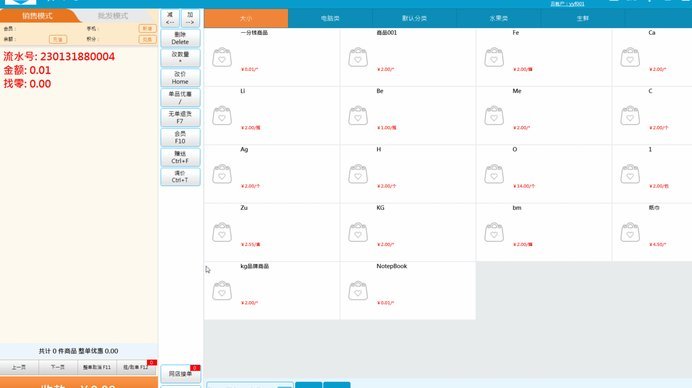Open the 水果类 category tab

coord(499,19)
